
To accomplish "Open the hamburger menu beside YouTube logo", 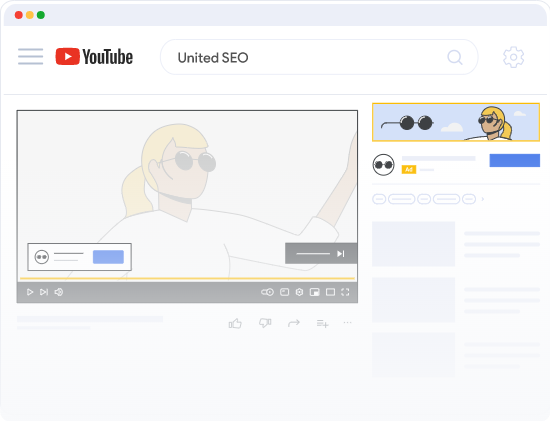I will [x=31, y=56].
